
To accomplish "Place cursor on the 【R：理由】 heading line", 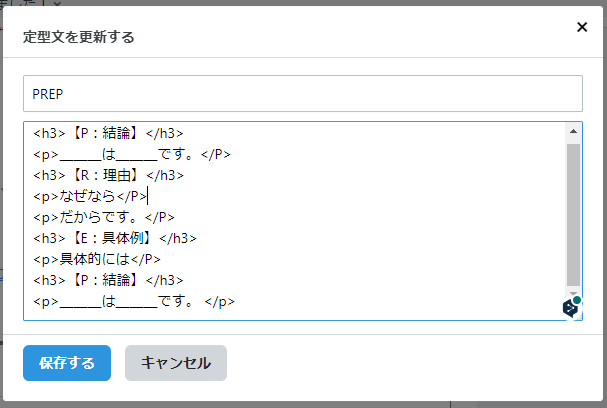I will pyautogui.click(x=108, y=175).
